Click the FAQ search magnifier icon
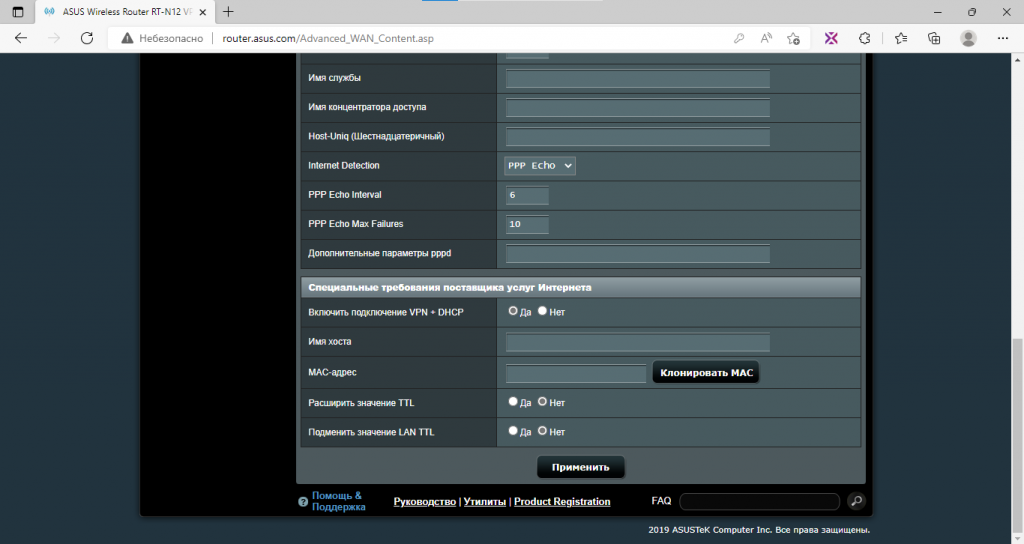The image size is (1024, 544). [x=856, y=501]
